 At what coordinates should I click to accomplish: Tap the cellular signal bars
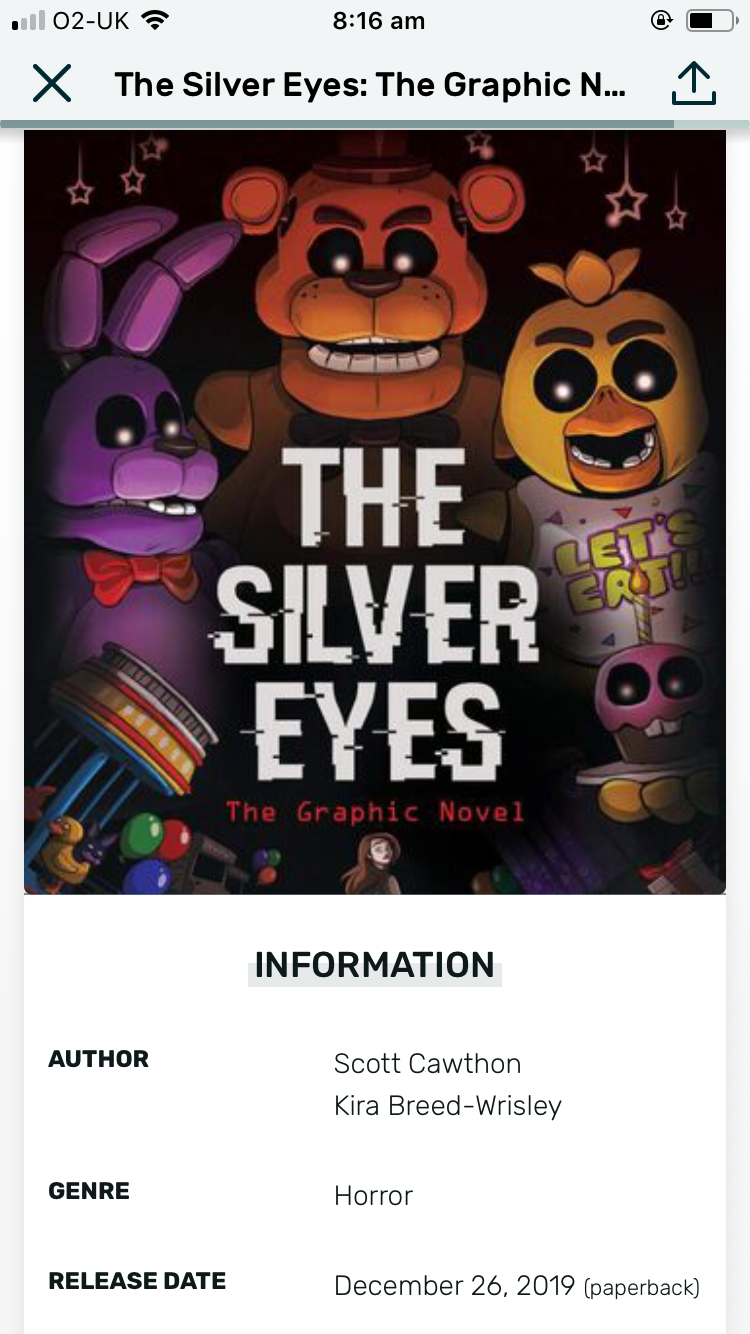click(29, 20)
